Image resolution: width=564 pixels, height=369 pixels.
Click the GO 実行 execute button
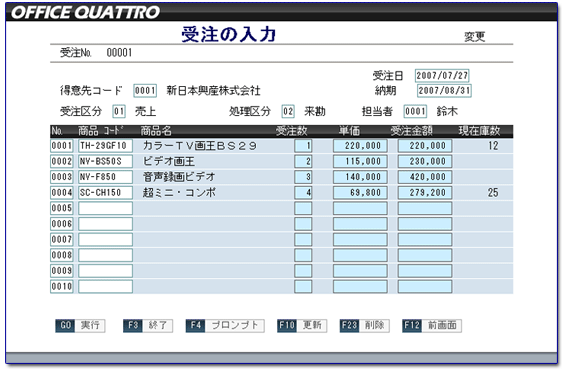pos(80,325)
